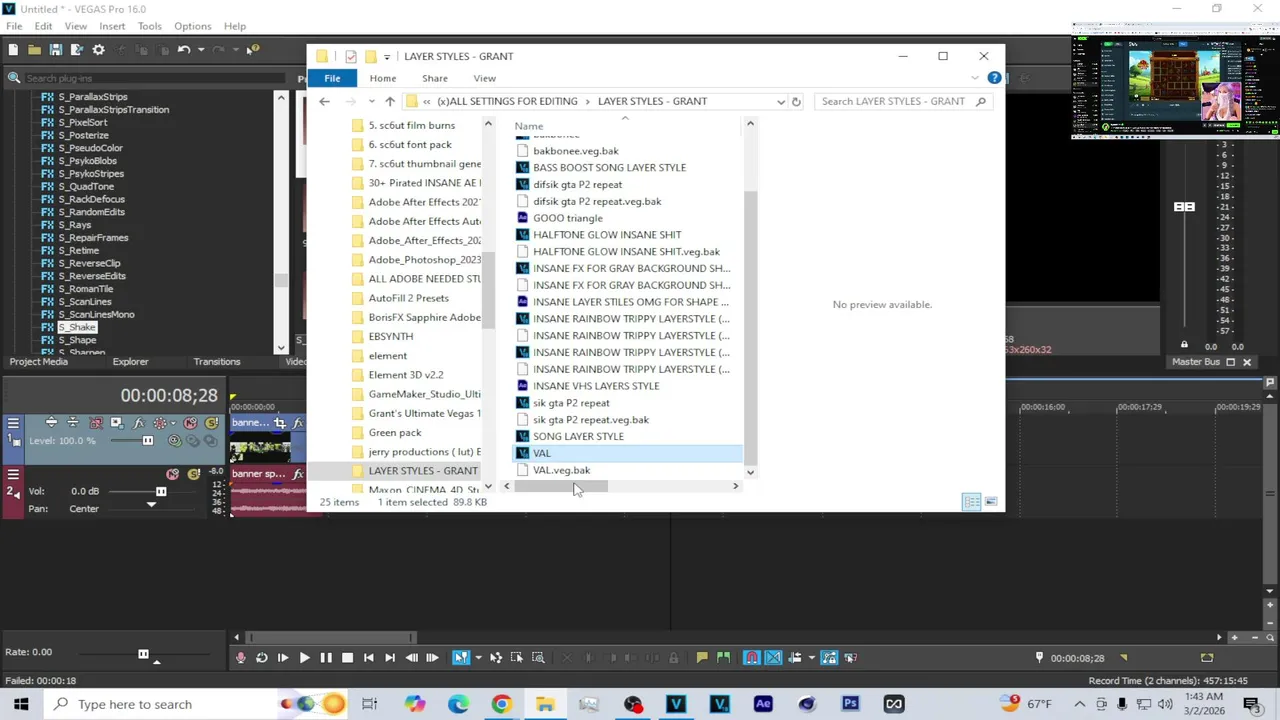
Task: Go up one folder level in Explorer
Action: (390, 101)
